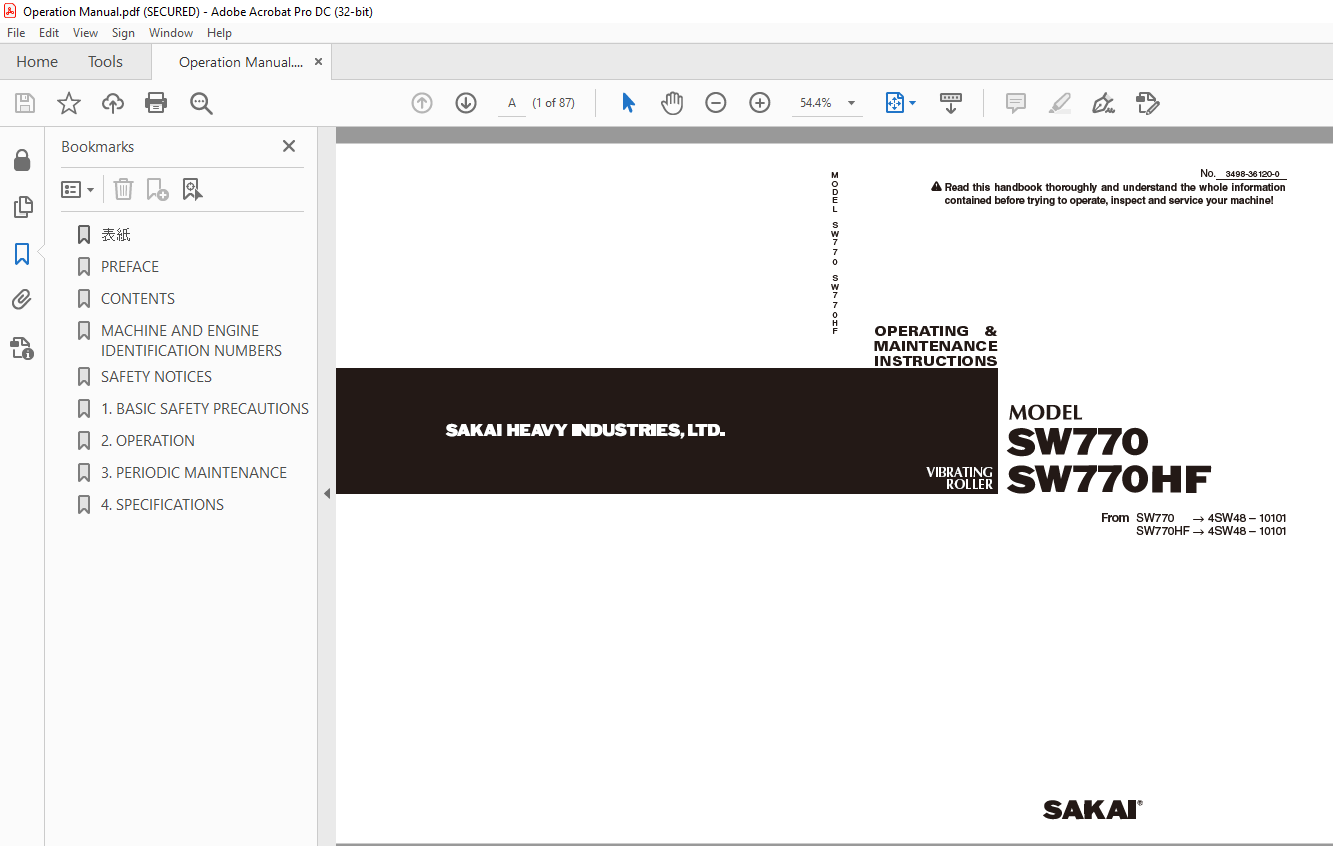
Task: Switch to the Tools tab
Action: tap(105, 61)
